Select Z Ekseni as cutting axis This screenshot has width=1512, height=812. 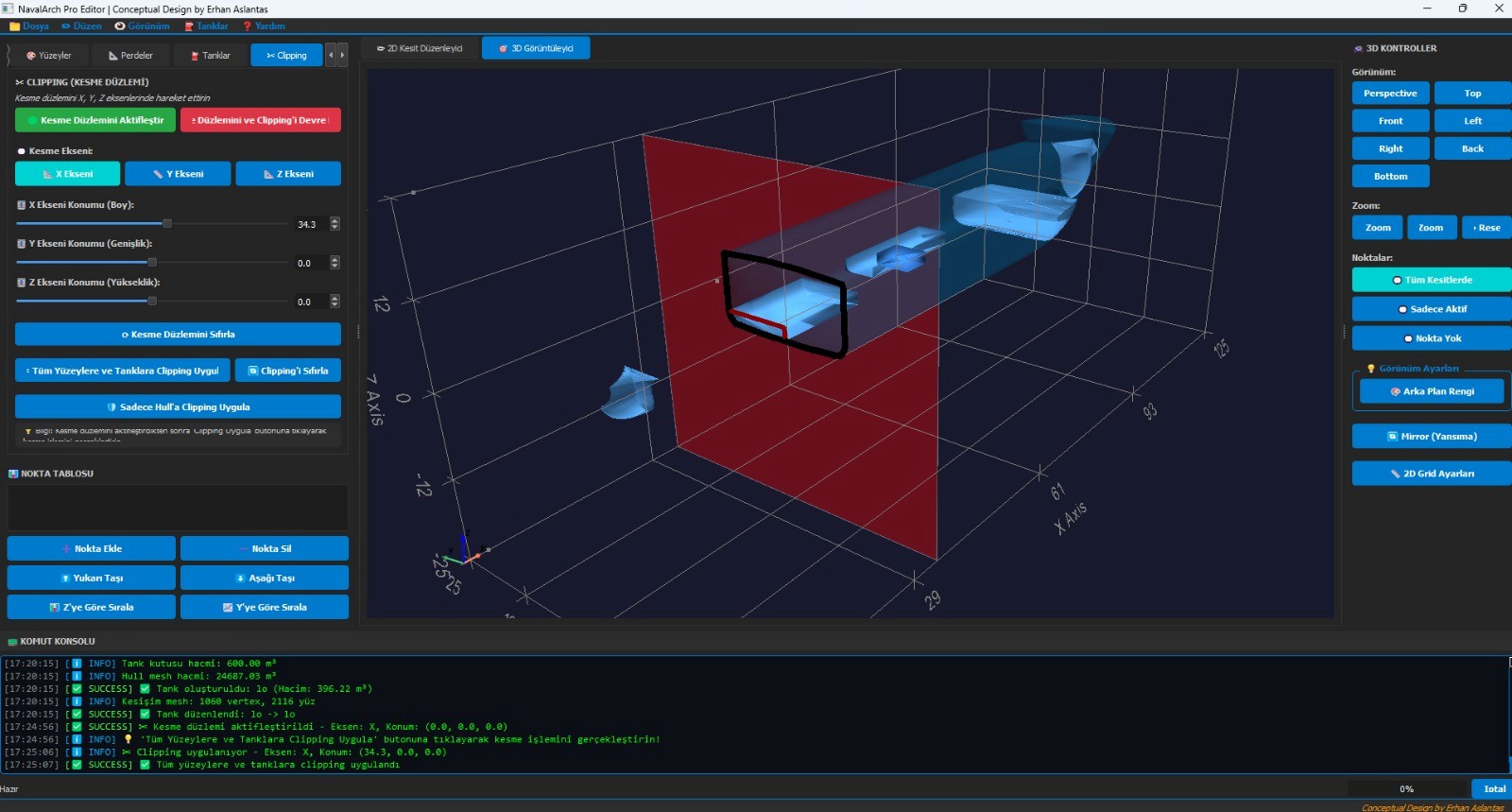click(288, 174)
